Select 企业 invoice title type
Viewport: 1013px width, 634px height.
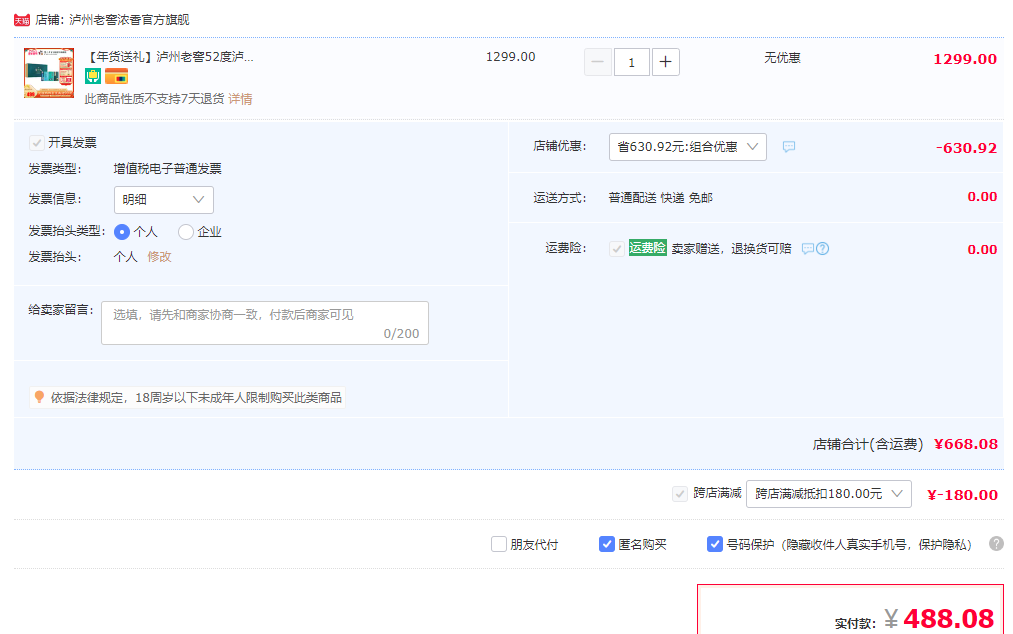coord(185,232)
